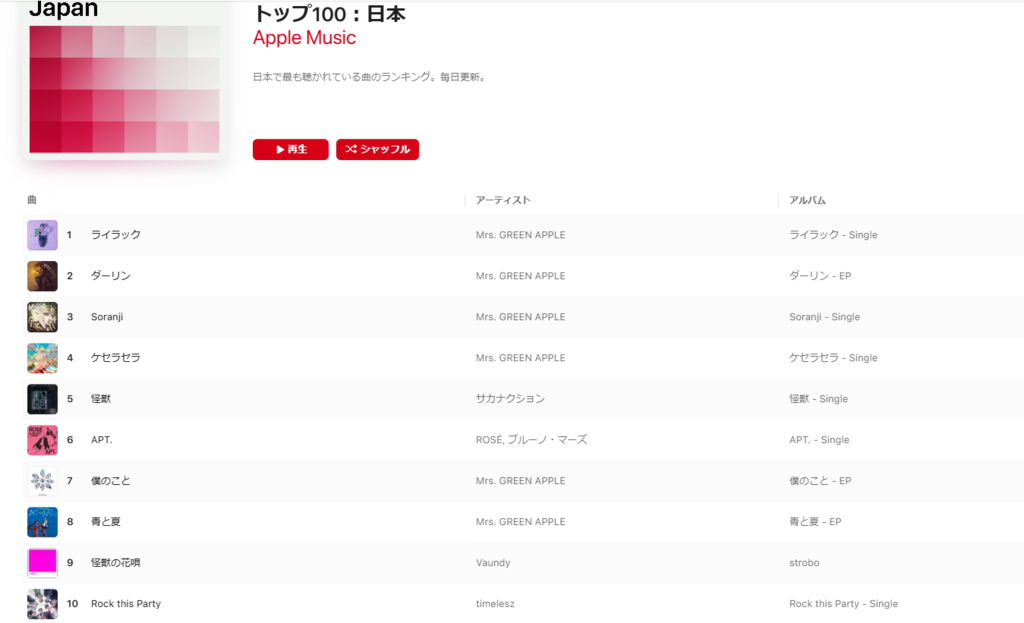
Task: Click the シャッフル shuffle button
Action: pyautogui.click(x=377, y=150)
